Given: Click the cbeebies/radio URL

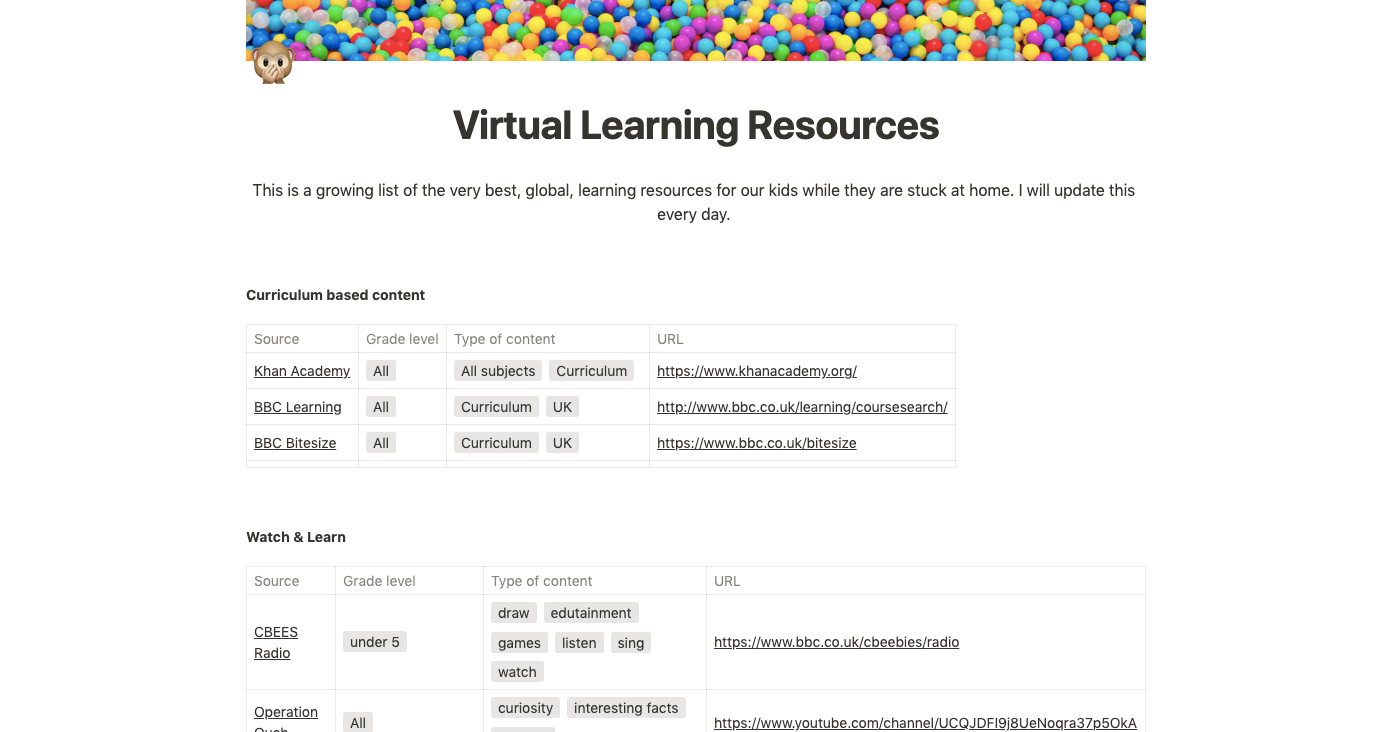Looking at the screenshot, I should [836, 642].
